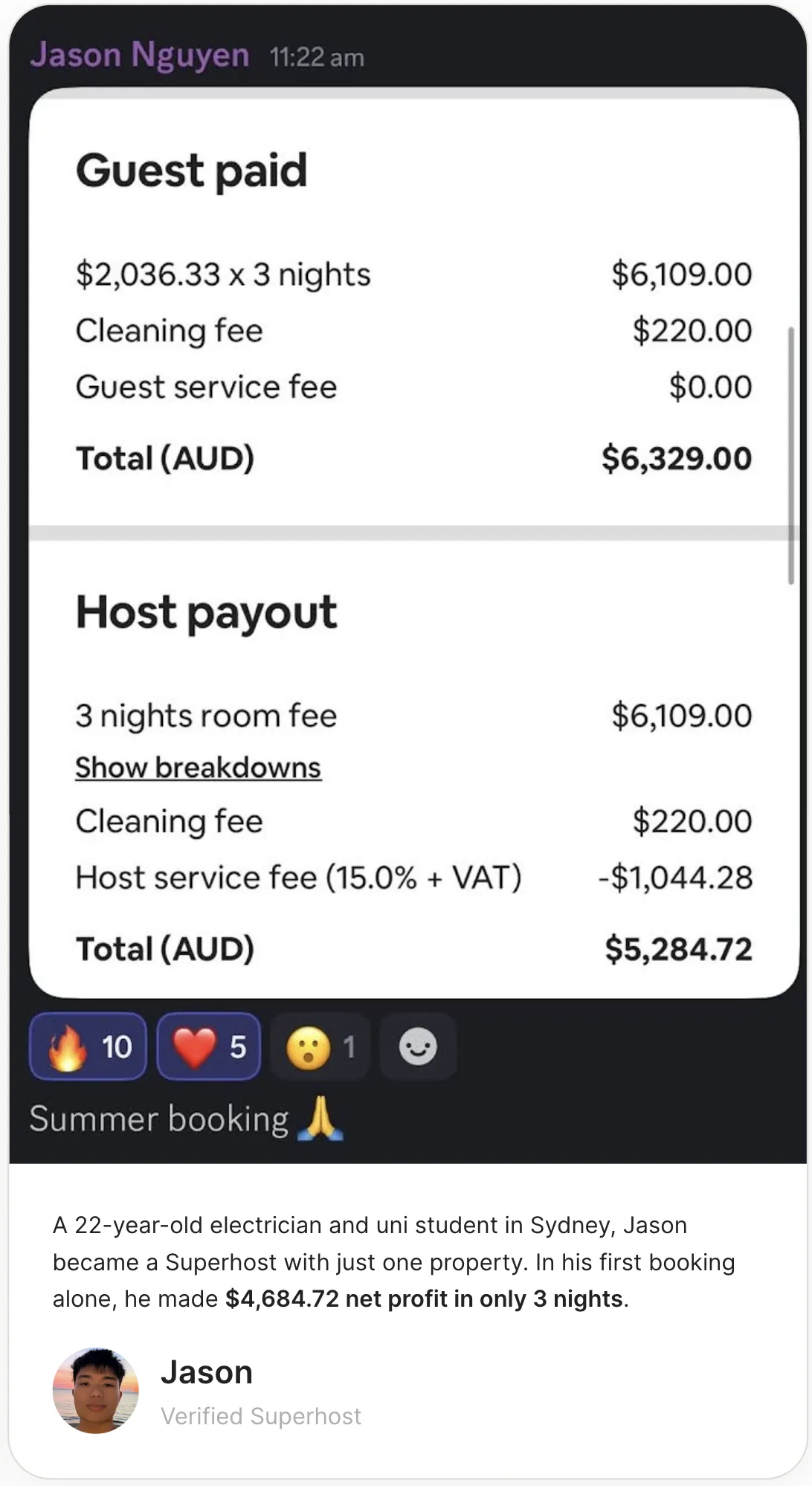Viewport: 812px width, 1486px height.
Task: Toggle the red heart reaction
Action: (208, 1046)
